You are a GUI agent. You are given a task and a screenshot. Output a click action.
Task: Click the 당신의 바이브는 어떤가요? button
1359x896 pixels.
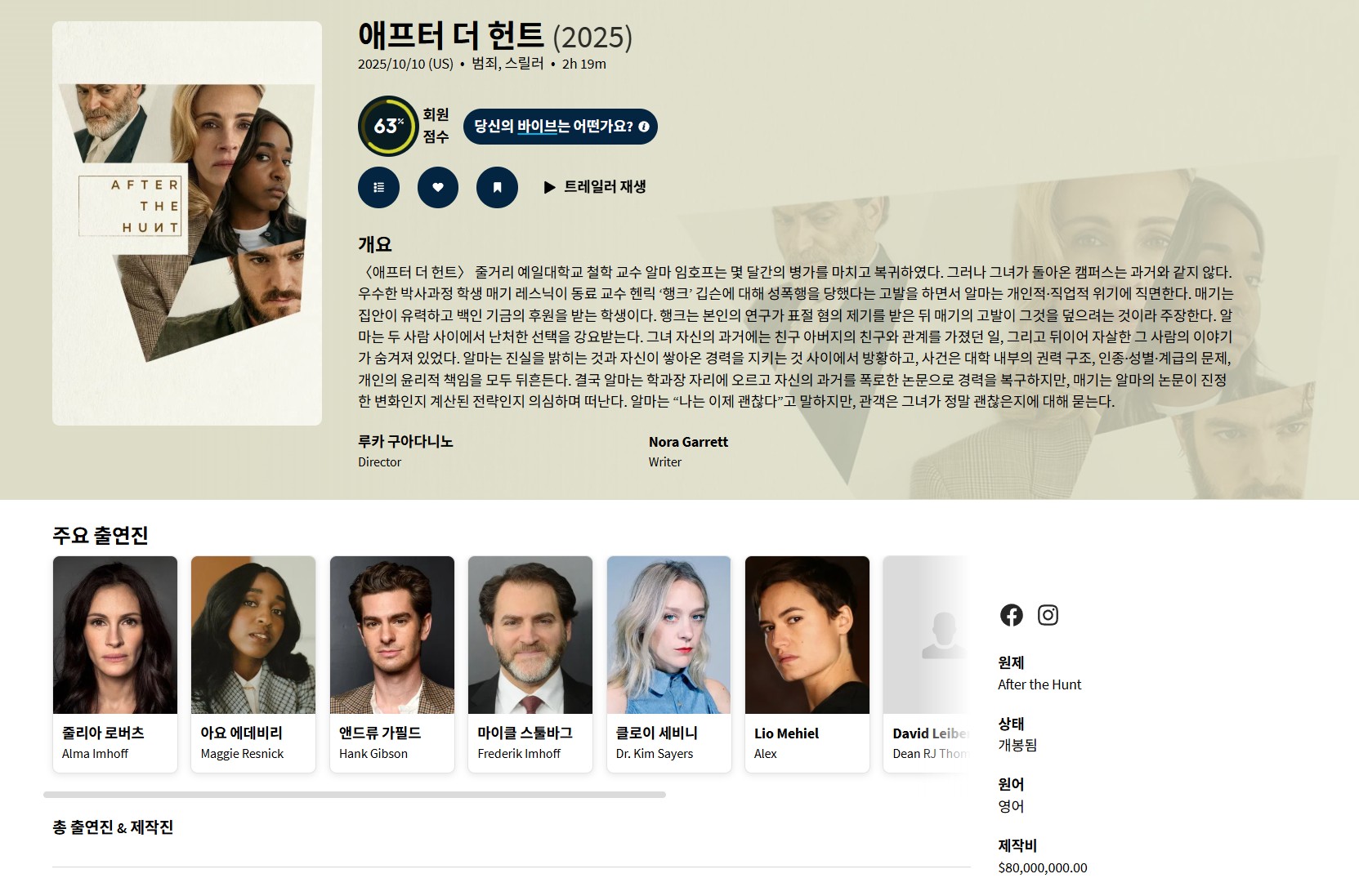pos(561,127)
